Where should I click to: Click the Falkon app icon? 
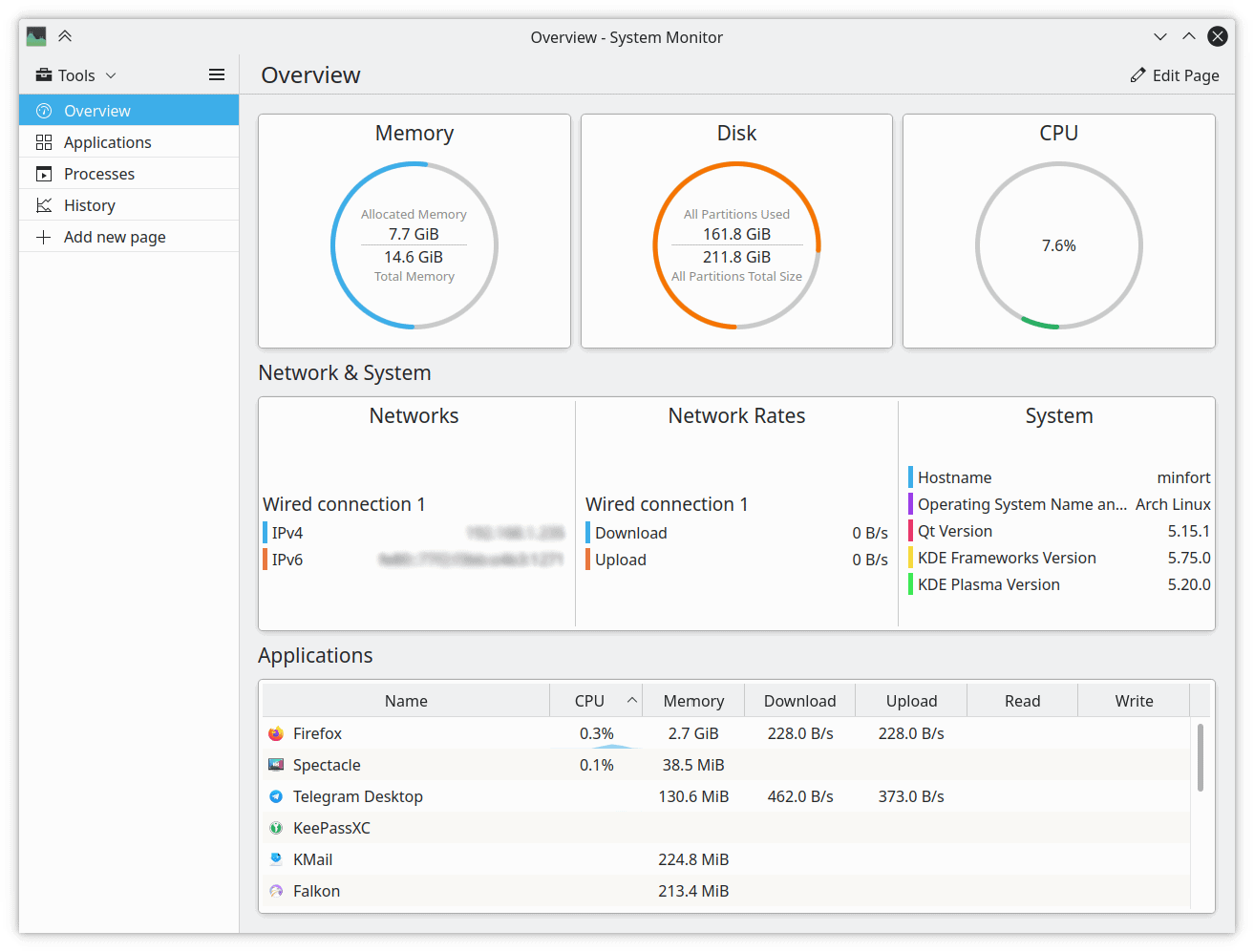276,891
